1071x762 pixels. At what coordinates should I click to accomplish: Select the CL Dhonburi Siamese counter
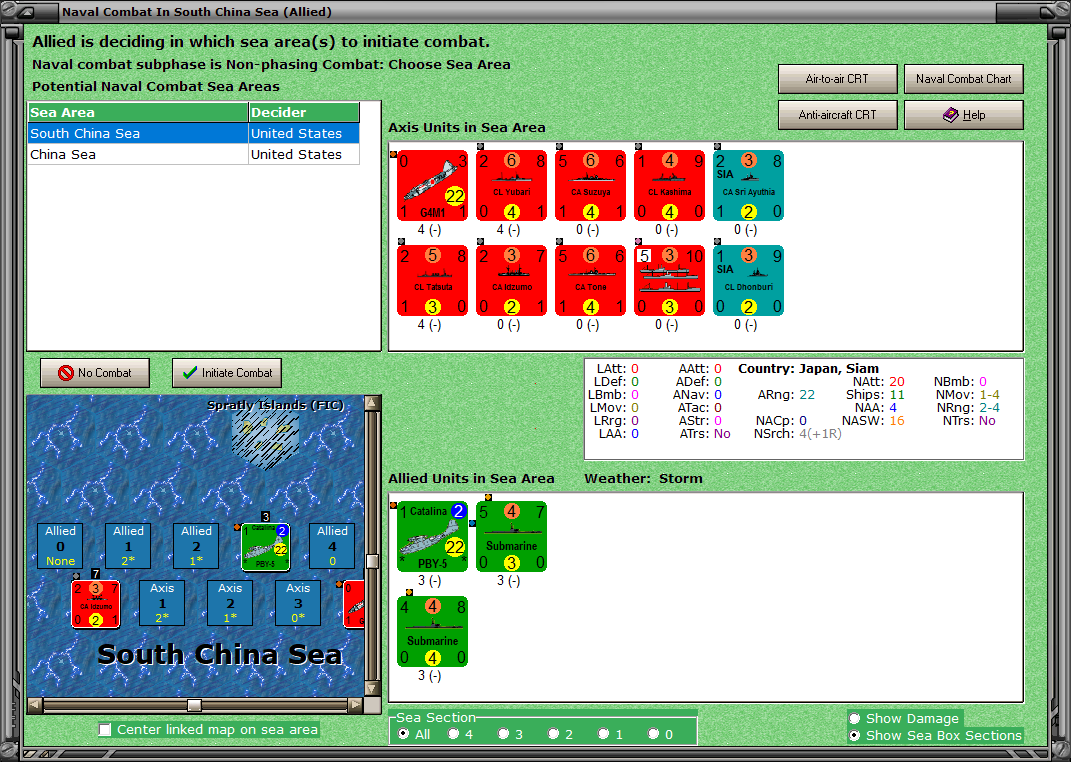point(749,281)
